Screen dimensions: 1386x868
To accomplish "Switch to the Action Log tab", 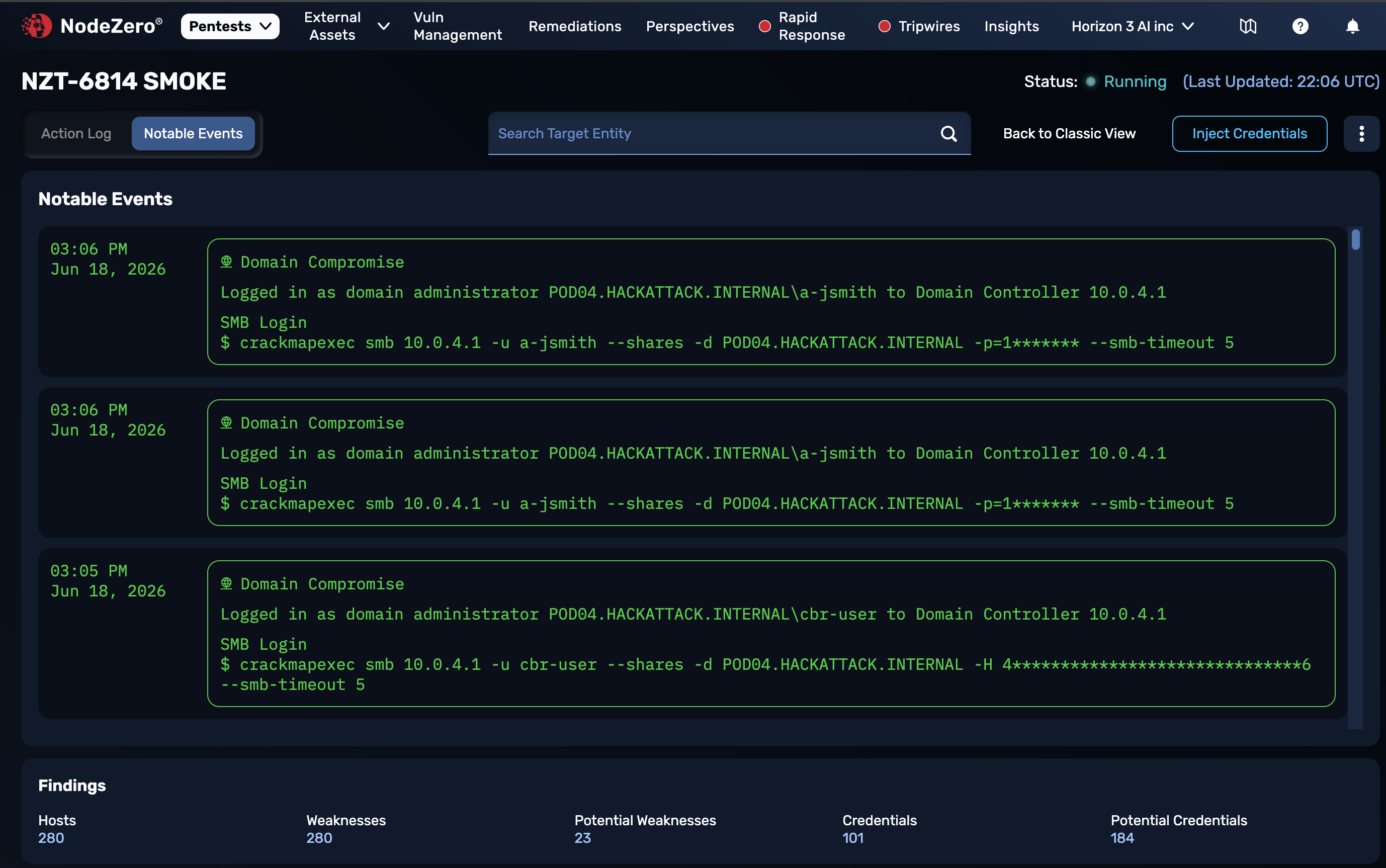I will [x=76, y=133].
